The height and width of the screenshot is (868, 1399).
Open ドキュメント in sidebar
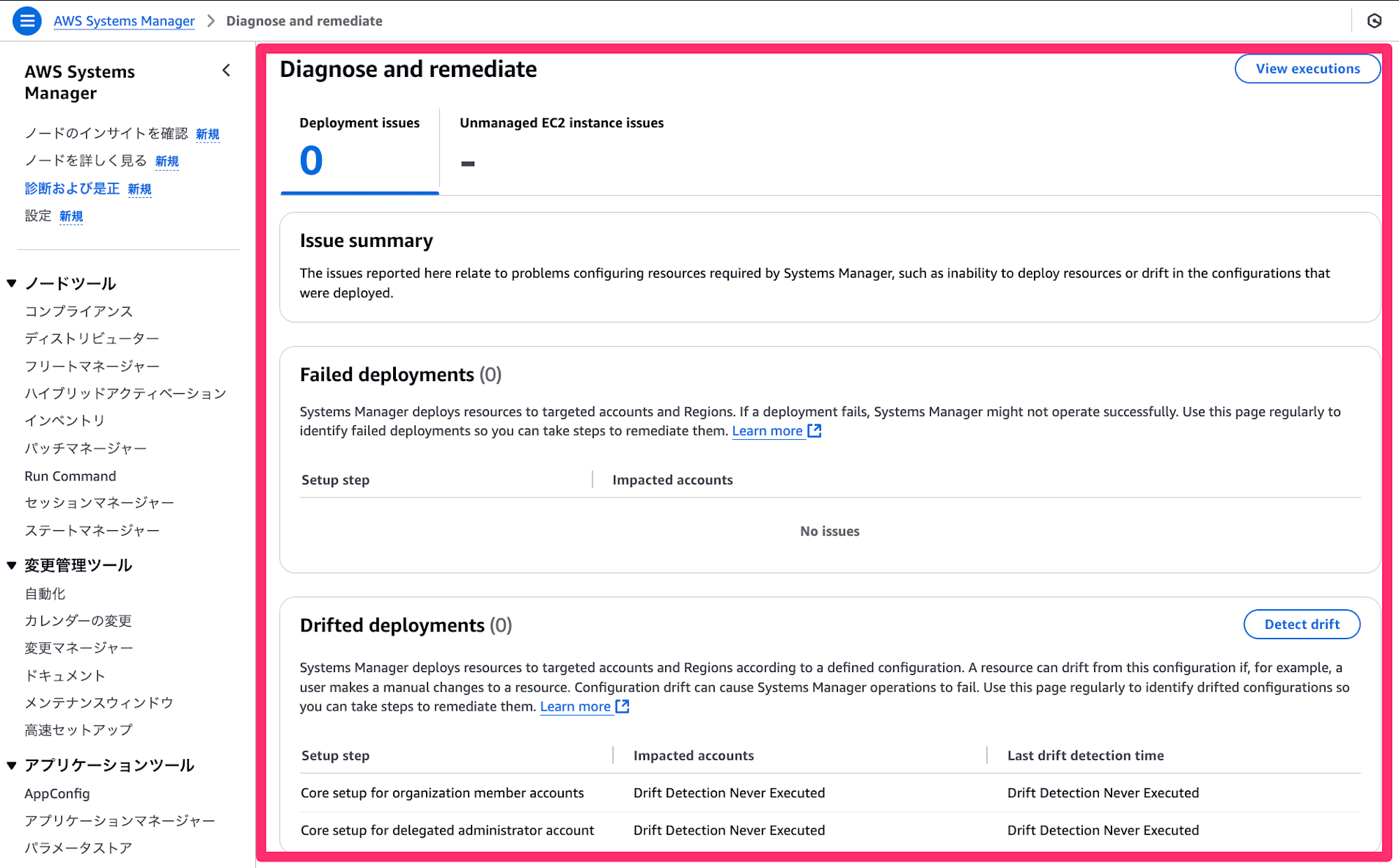pyautogui.click(x=65, y=676)
